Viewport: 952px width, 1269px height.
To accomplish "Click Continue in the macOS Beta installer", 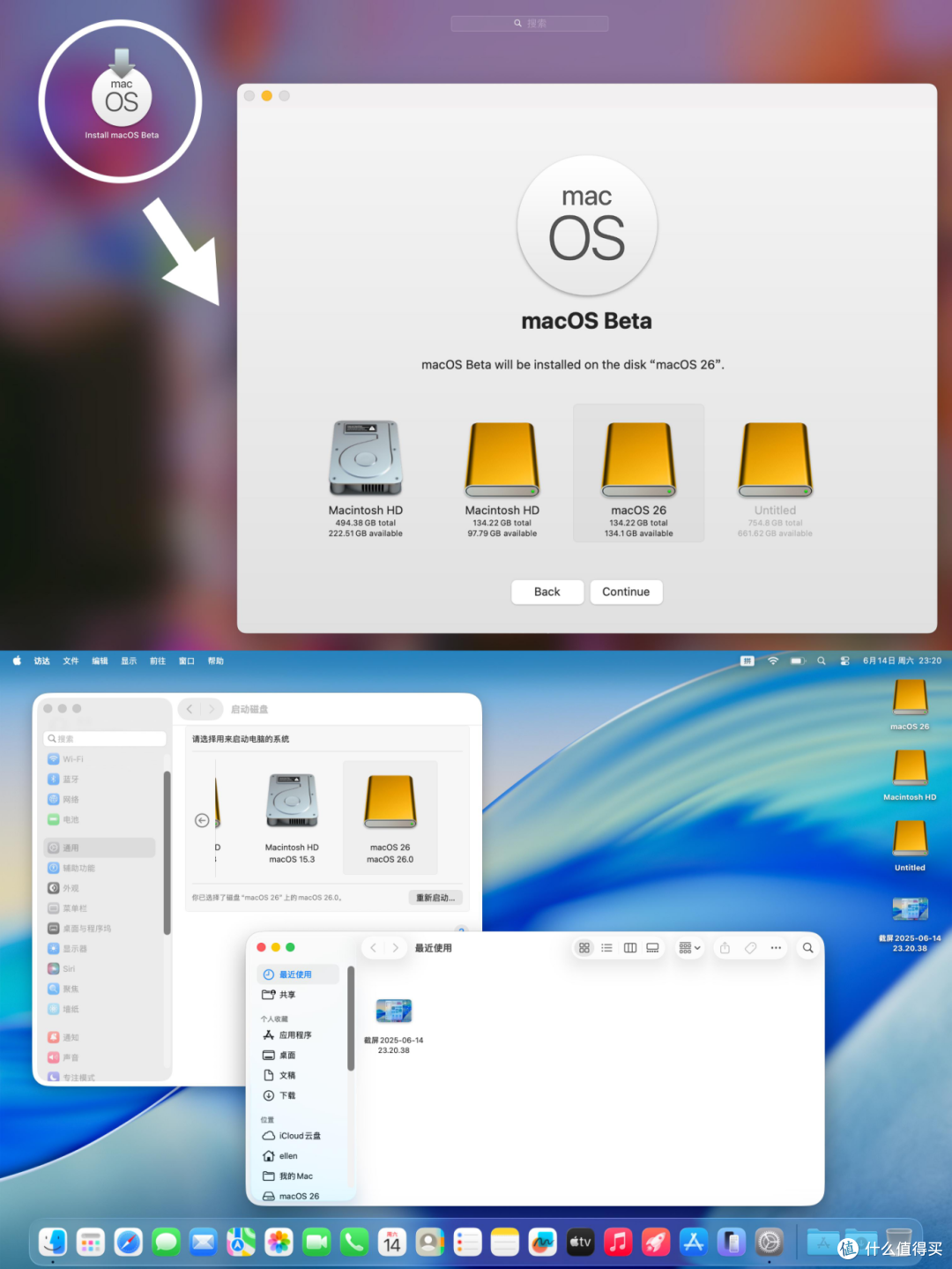I will pyautogui.click(x=626, y=592).
